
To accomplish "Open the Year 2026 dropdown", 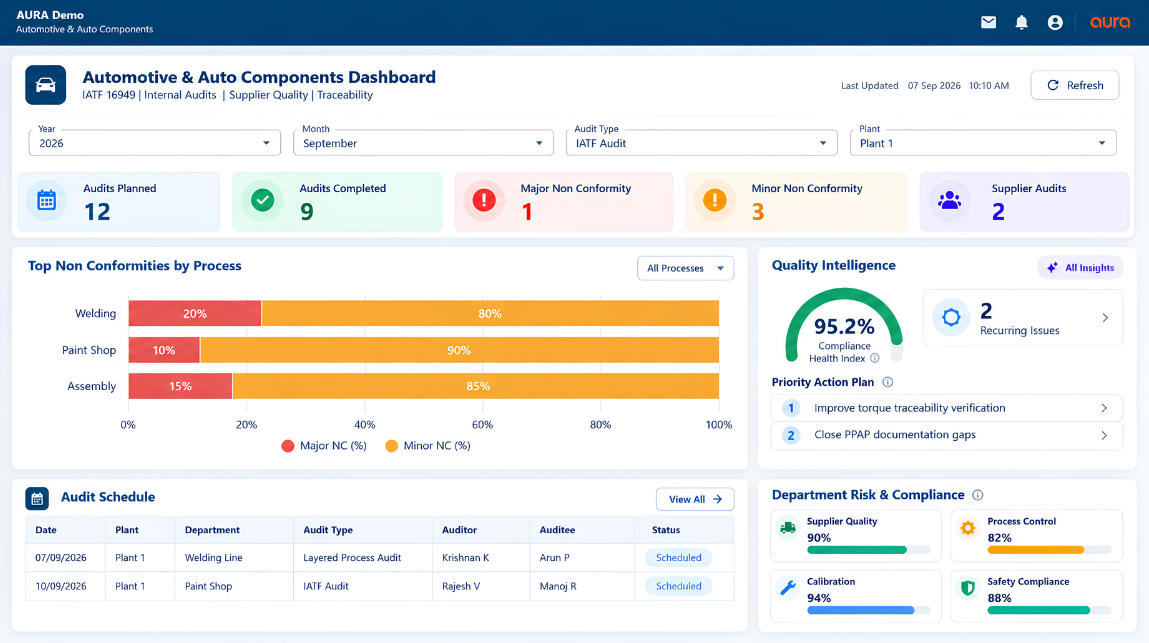I will coord(155,143).
